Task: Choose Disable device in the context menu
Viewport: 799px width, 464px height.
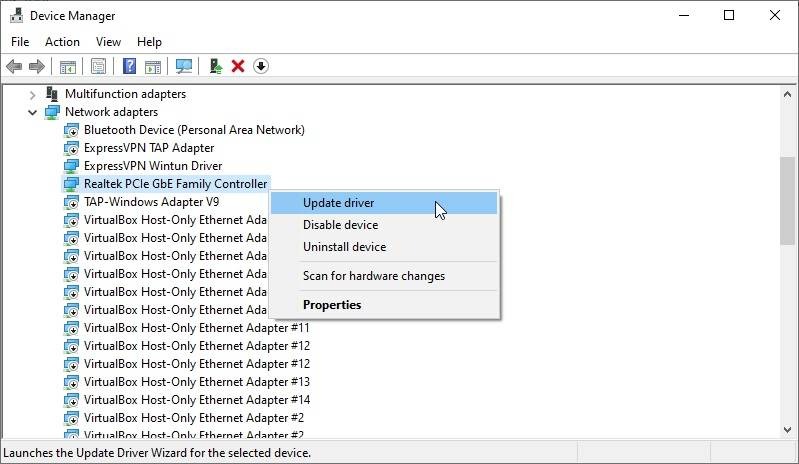Action: (x=384, y=225)
